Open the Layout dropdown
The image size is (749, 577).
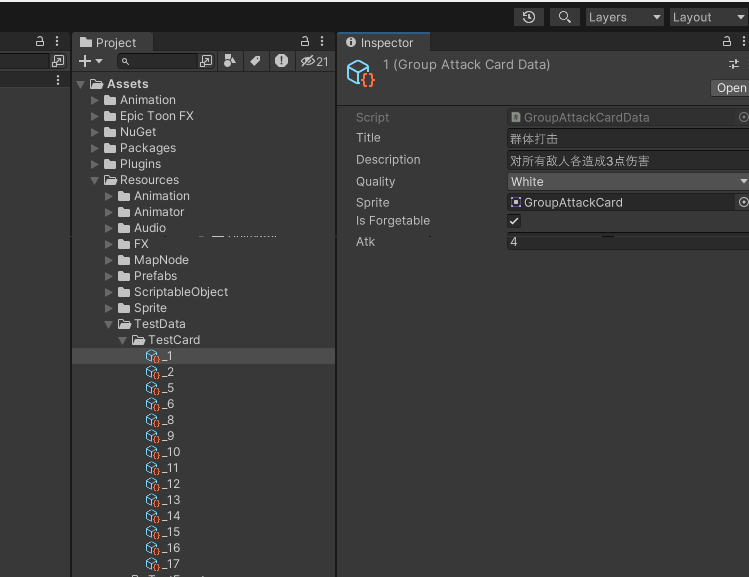pyautogui.click(x=706, y=17)
